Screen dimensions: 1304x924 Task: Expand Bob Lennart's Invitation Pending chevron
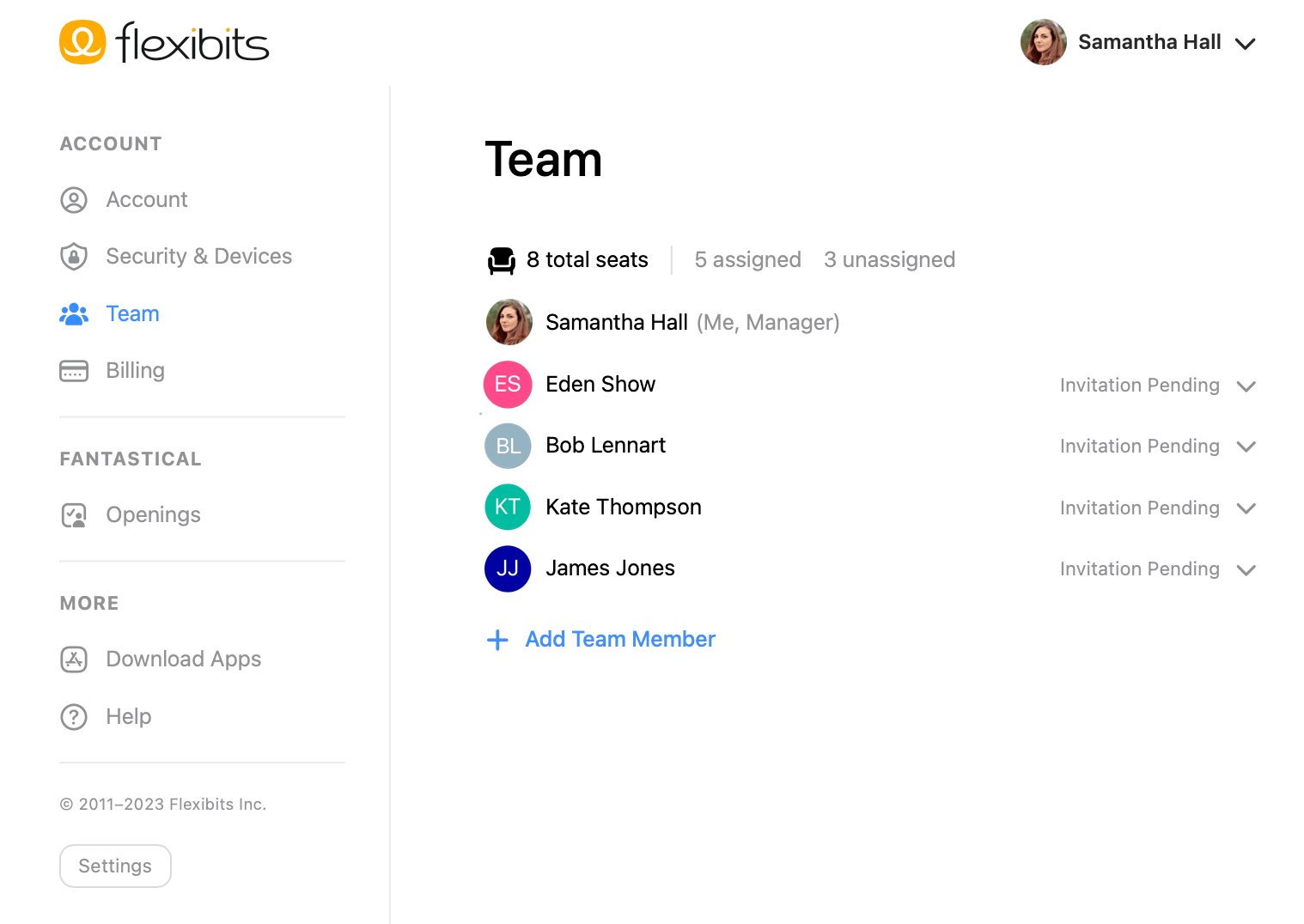[1246, 447]
